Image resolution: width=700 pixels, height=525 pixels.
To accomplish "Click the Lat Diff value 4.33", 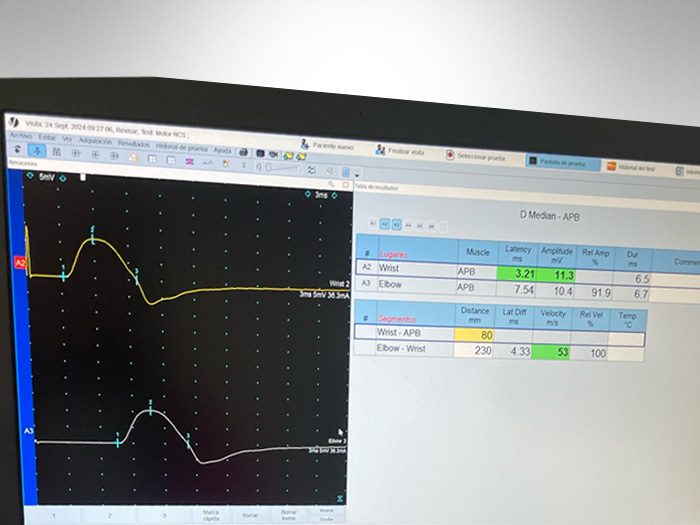I will 513,351.
